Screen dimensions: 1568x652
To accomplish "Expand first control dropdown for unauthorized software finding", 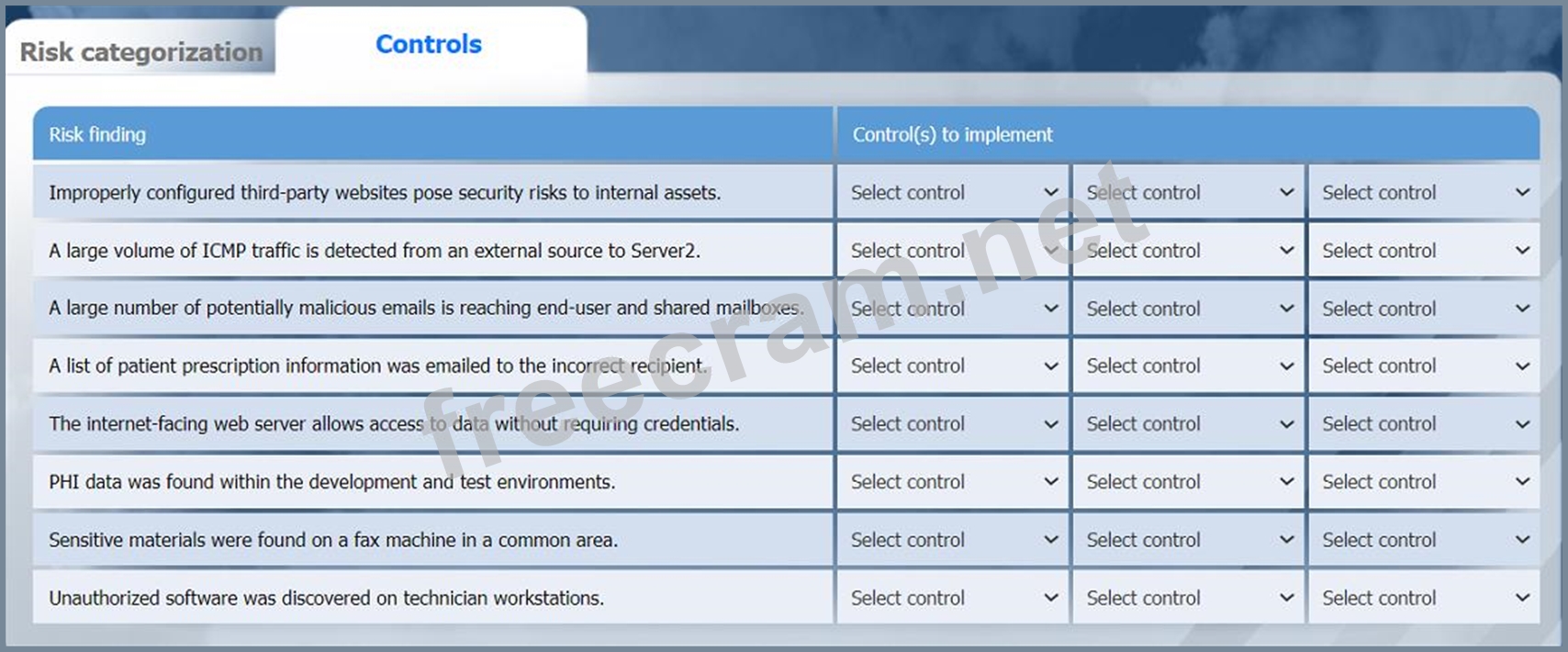I will point(953,598).
